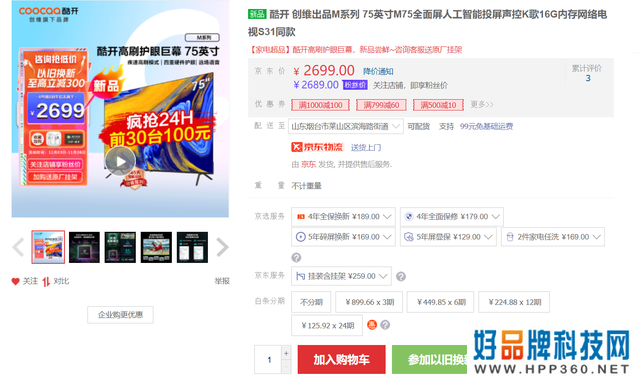Click the 新品 green tag in title
This screenshot has height=382, width=640.
tap(257, 14)
